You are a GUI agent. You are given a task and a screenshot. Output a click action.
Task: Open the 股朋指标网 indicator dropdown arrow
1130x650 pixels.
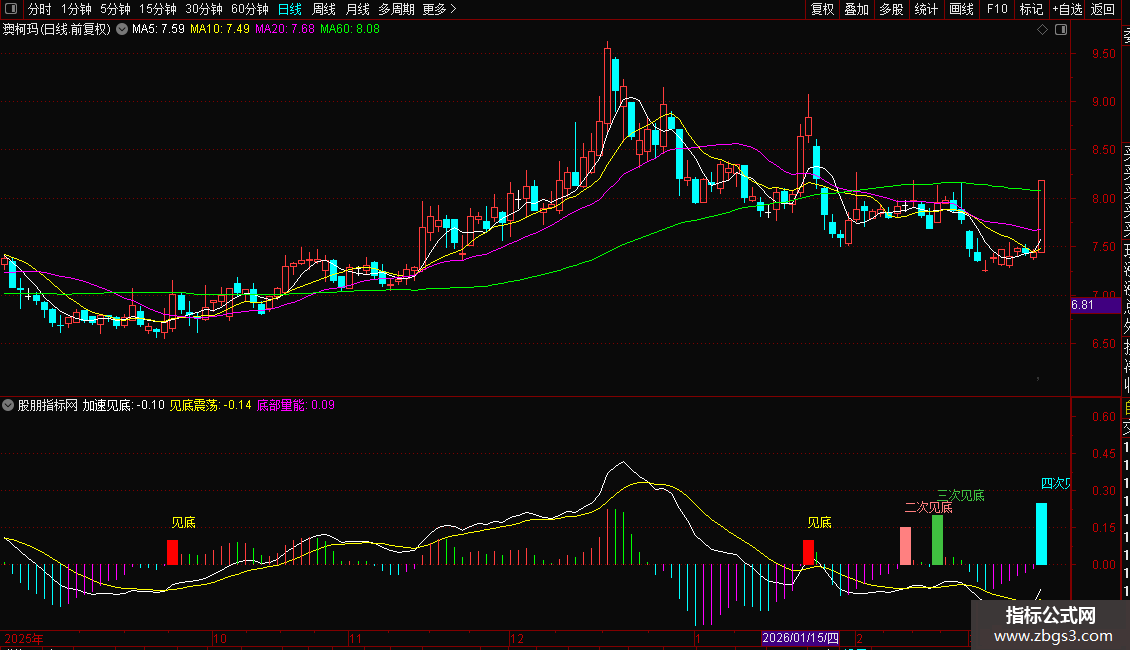[8, 405]
